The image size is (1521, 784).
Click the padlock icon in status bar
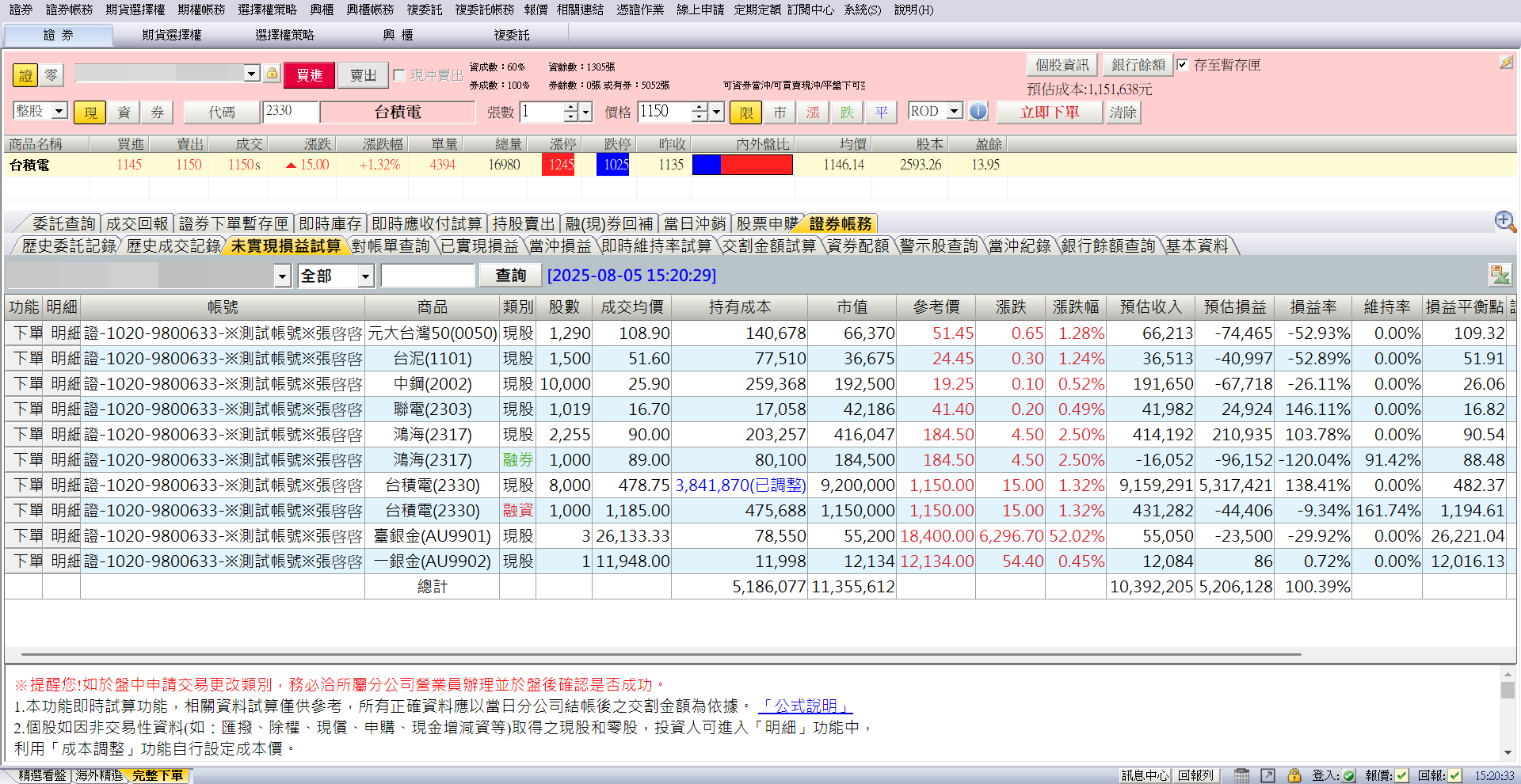1294,775
